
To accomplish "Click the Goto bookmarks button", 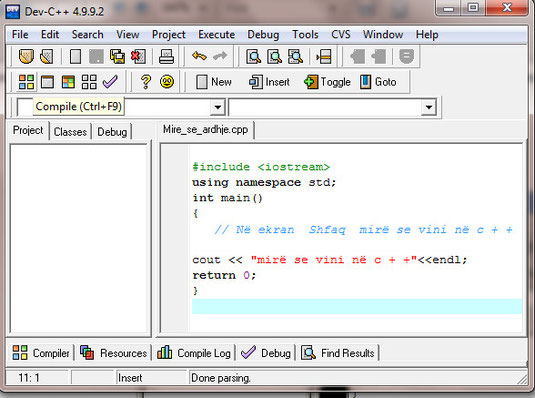I will click(378, 82).
